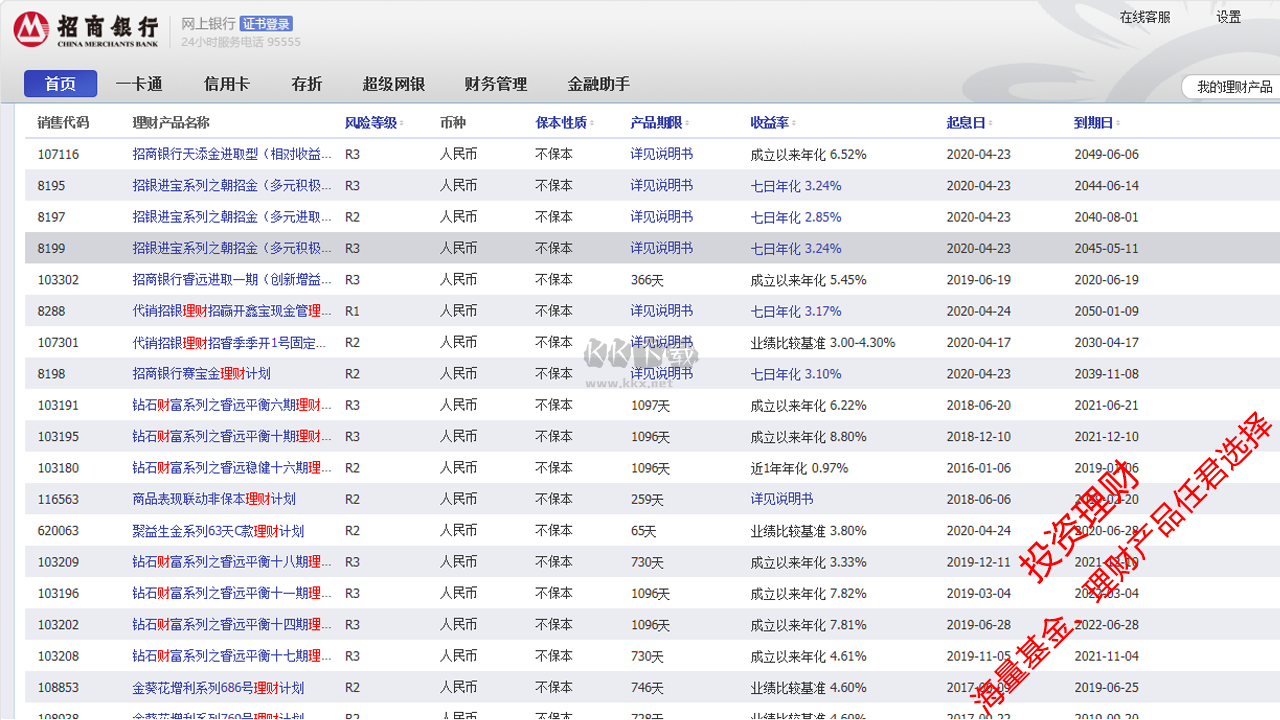Open the 信用卡 menu
1280x720 pixels.
(227, 84)
